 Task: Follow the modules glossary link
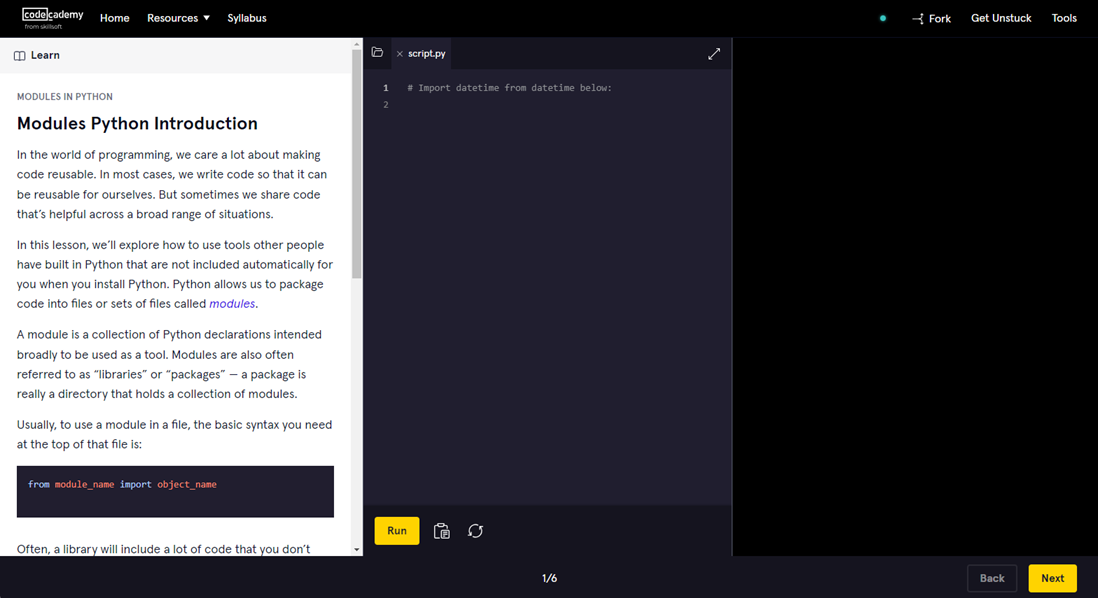point(232,304)
